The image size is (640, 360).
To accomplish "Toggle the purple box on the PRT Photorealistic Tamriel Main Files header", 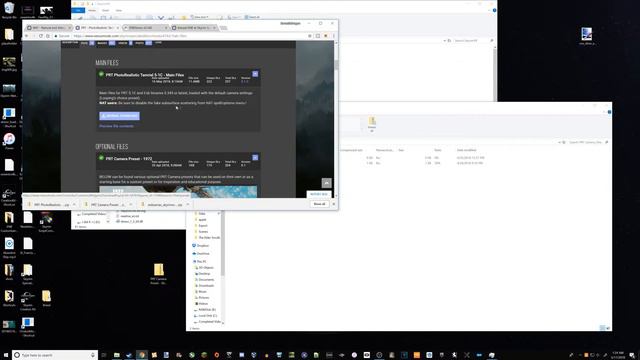I will 255,74.
